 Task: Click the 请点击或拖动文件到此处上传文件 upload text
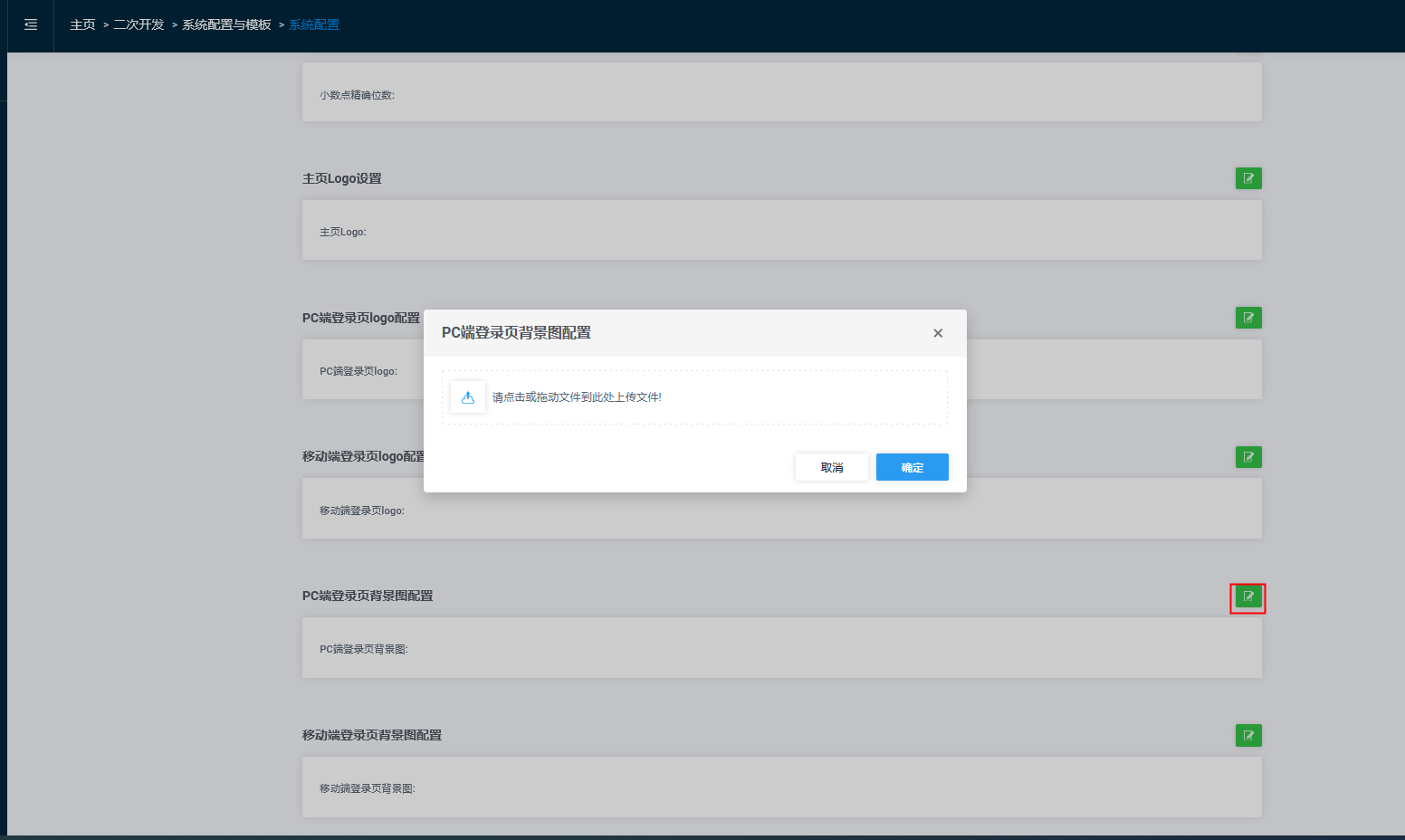(x=577, y=397)
